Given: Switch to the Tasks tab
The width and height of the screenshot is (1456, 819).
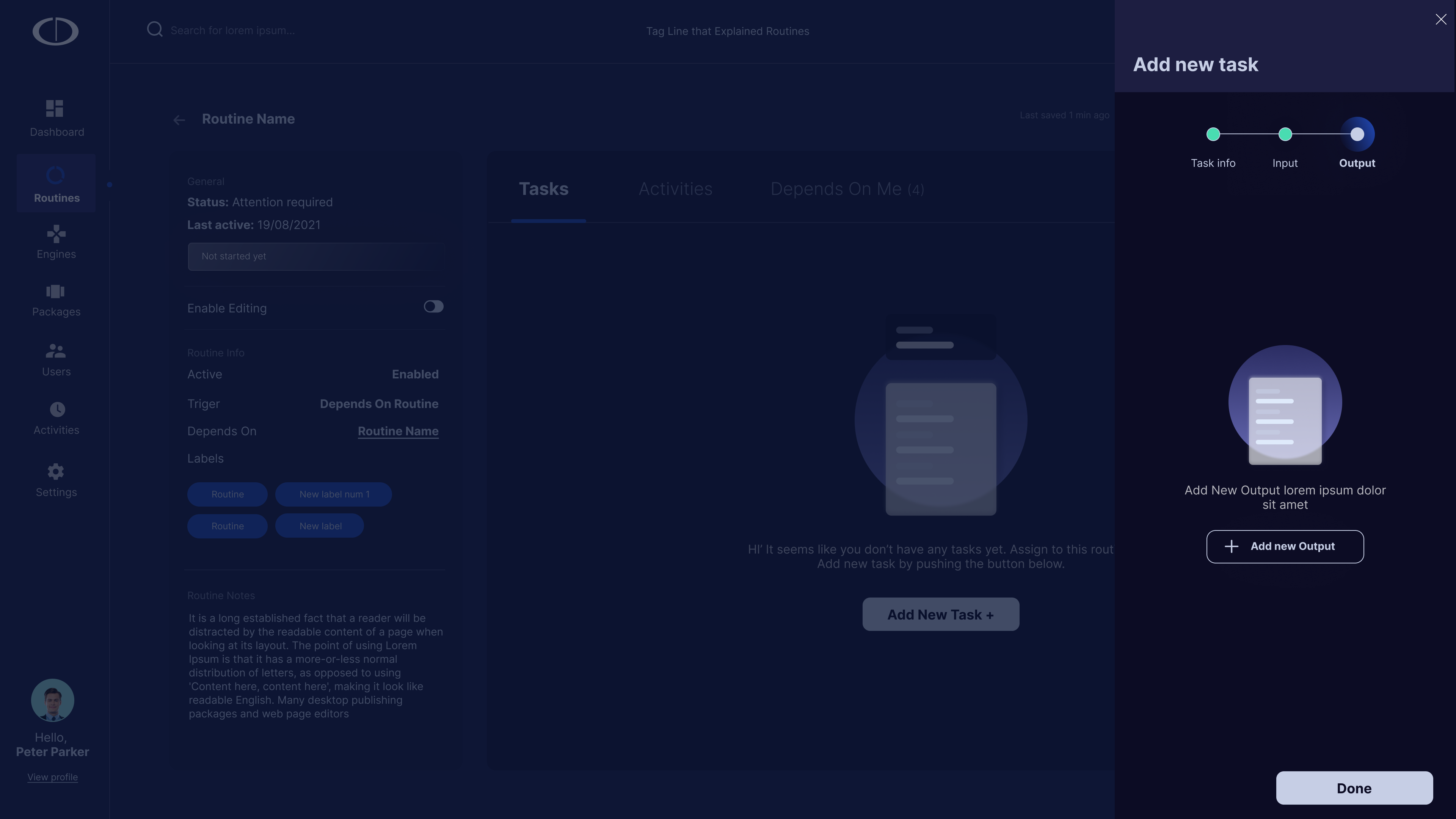Looking at the screenshot, I should tap(544, 189).
